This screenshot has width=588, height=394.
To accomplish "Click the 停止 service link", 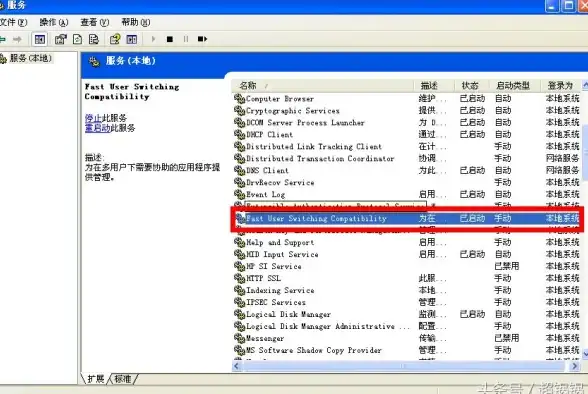I will coord(93,118).
